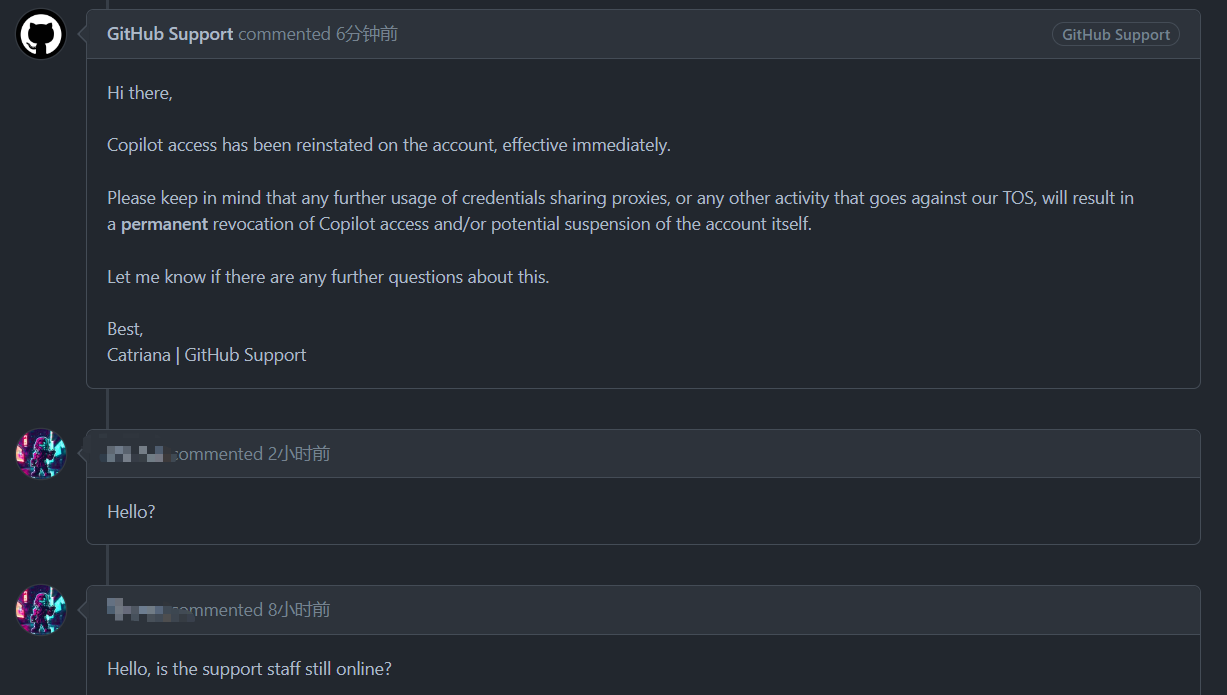Click the "Catriana | GitHub Support" signature

207,355
